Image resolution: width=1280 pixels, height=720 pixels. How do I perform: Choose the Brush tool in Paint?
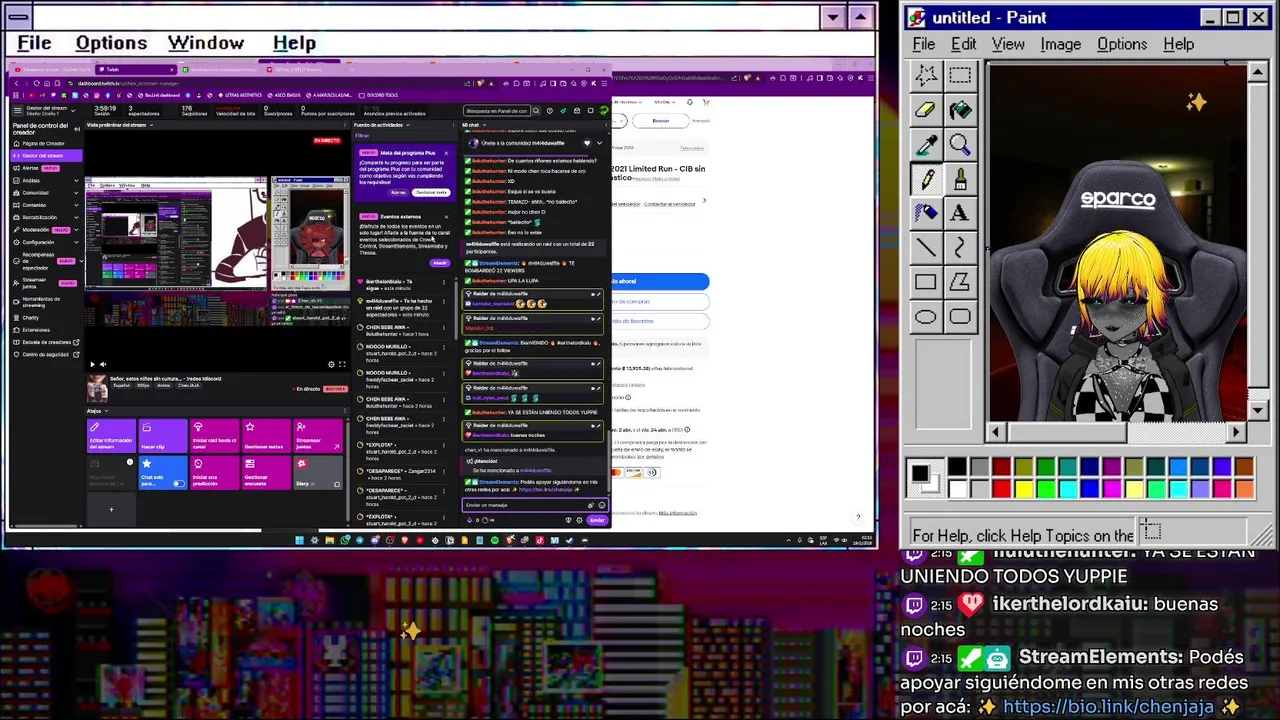click(x=960, y=179)
